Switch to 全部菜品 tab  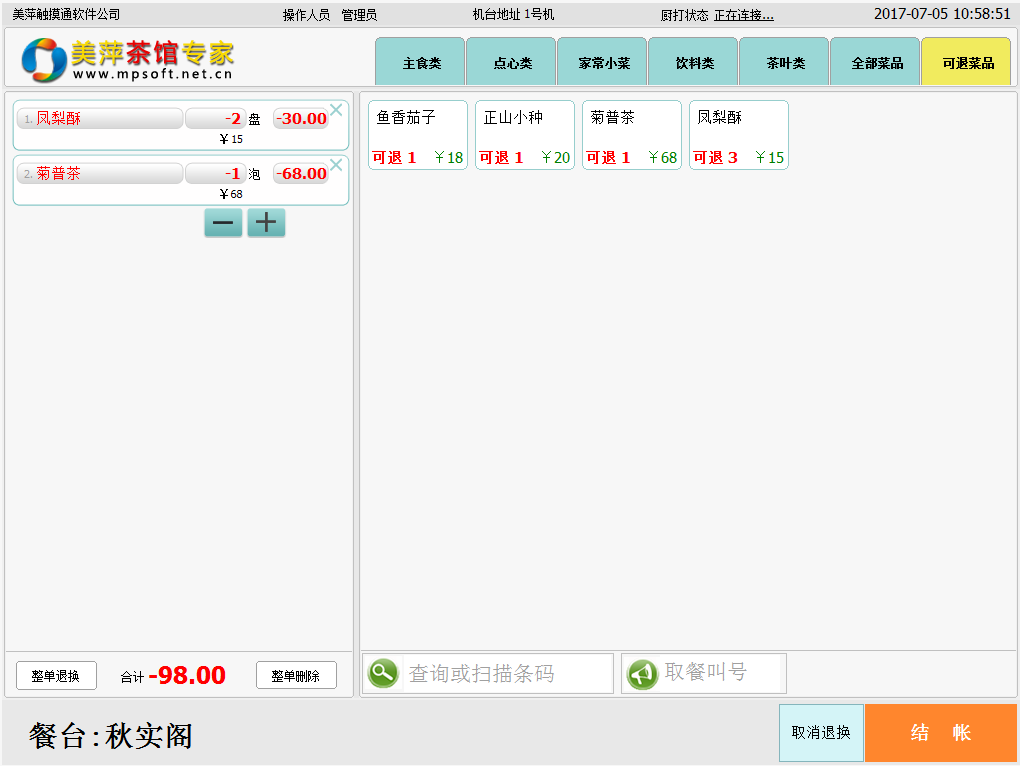click(876, 63)
